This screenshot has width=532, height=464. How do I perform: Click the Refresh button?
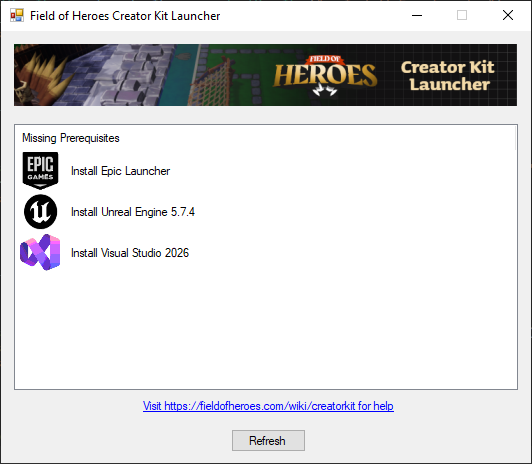coord(268,441)
